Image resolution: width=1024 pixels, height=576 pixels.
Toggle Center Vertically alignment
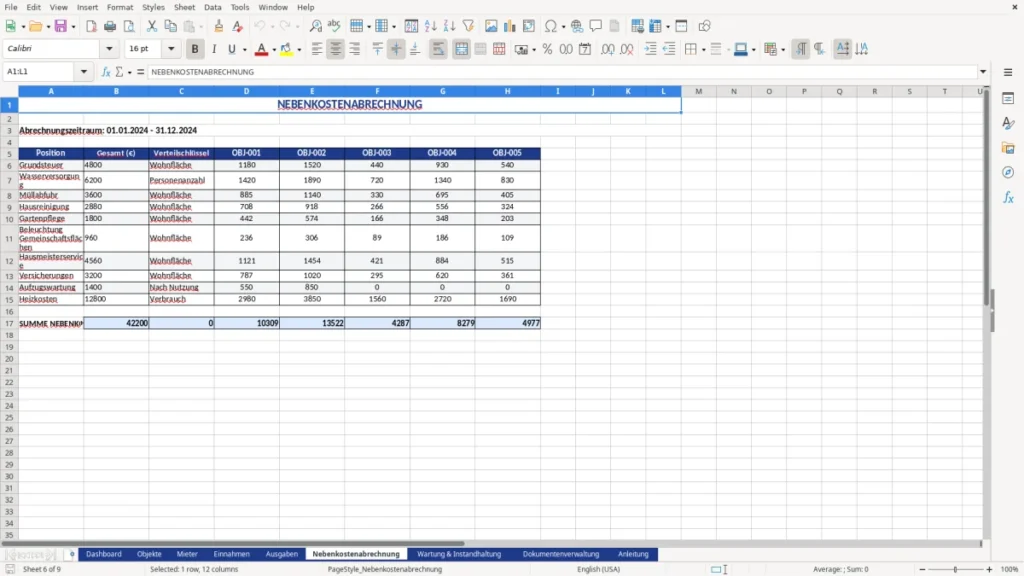[x=396, y=49]
